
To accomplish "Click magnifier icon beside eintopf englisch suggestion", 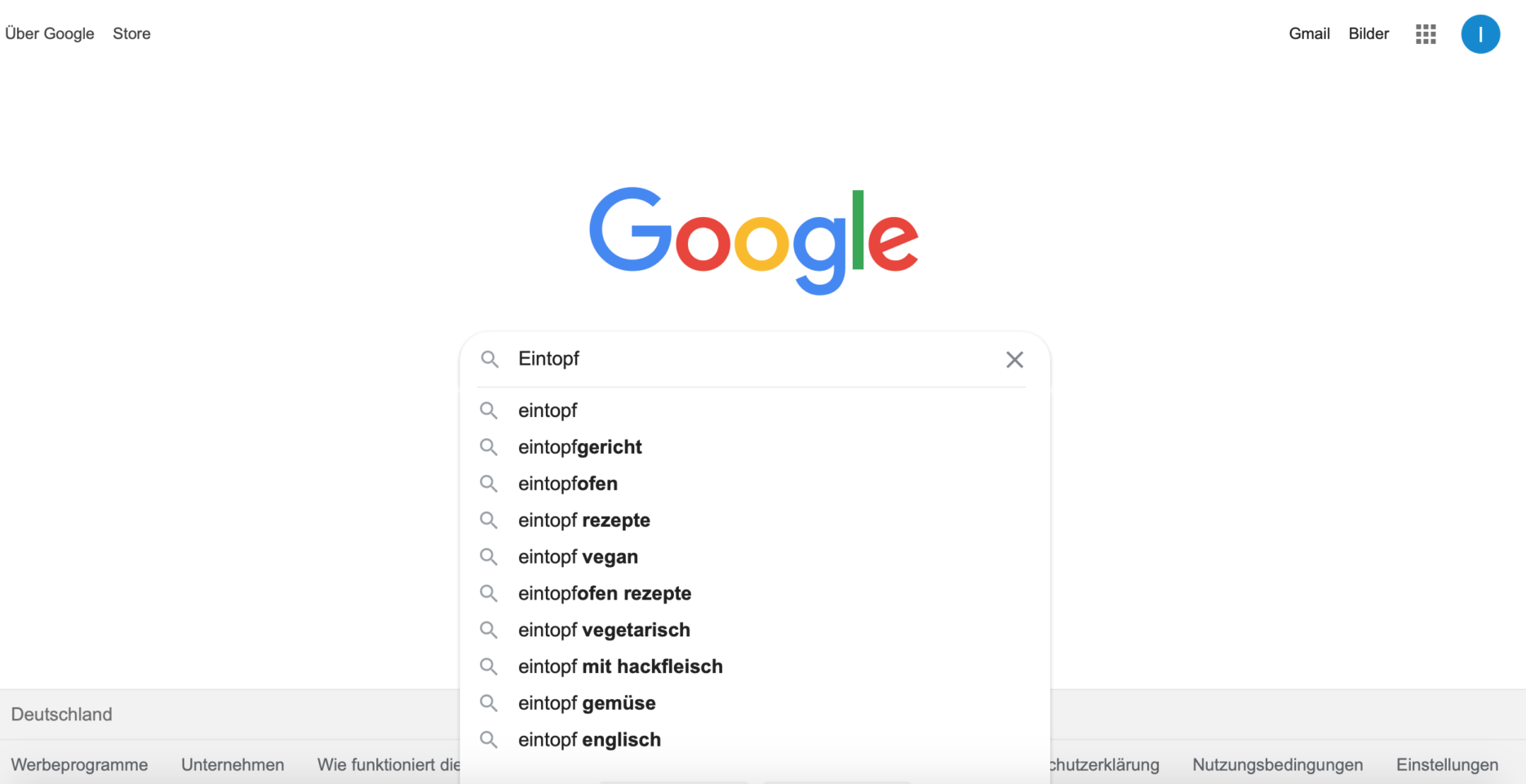I will coord(489,740).
